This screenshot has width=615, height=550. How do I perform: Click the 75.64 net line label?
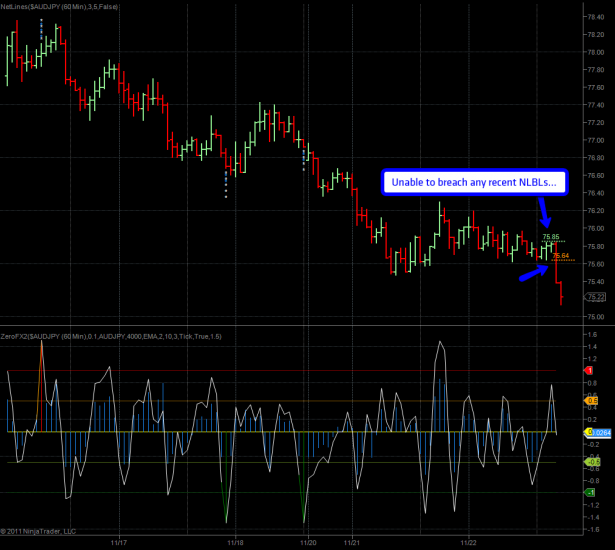click(x=560, y=256)
